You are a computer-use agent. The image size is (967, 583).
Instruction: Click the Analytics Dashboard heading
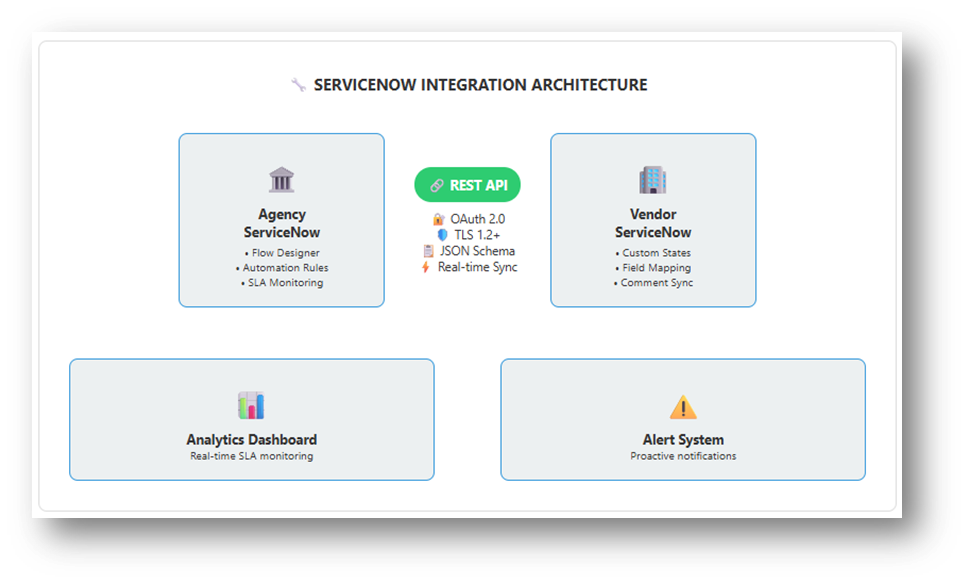[x=252, y=440]
